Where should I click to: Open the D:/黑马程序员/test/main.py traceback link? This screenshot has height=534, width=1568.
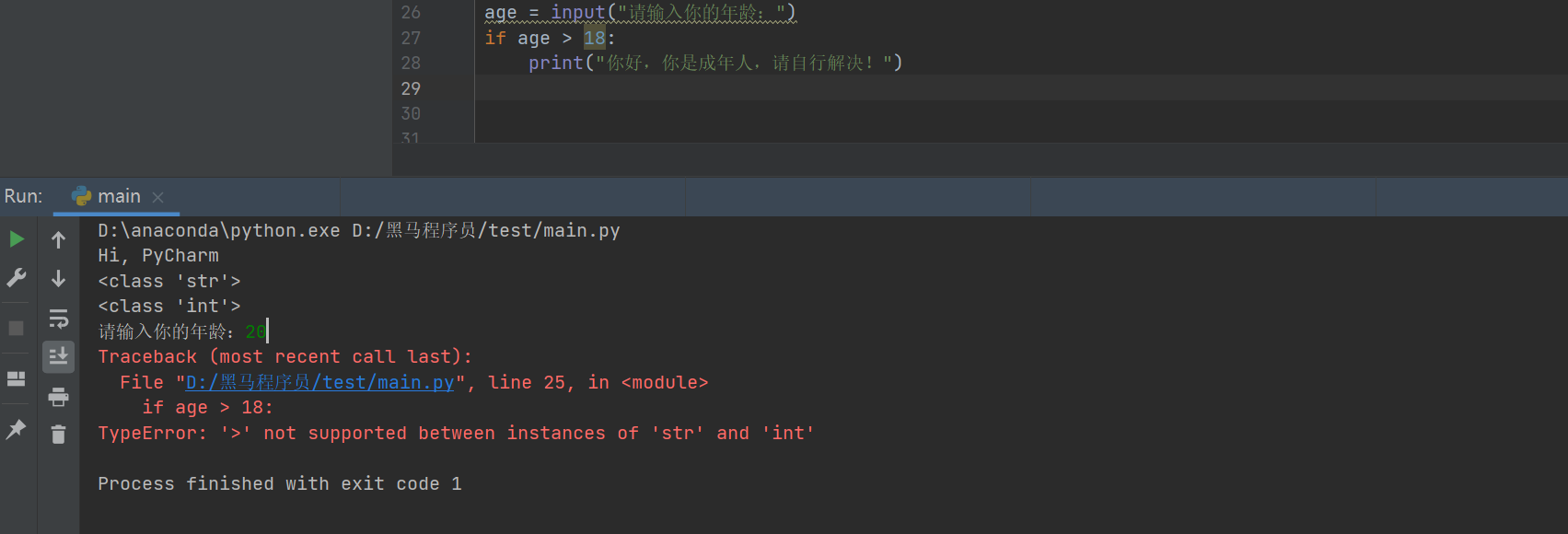pos(320,382)
